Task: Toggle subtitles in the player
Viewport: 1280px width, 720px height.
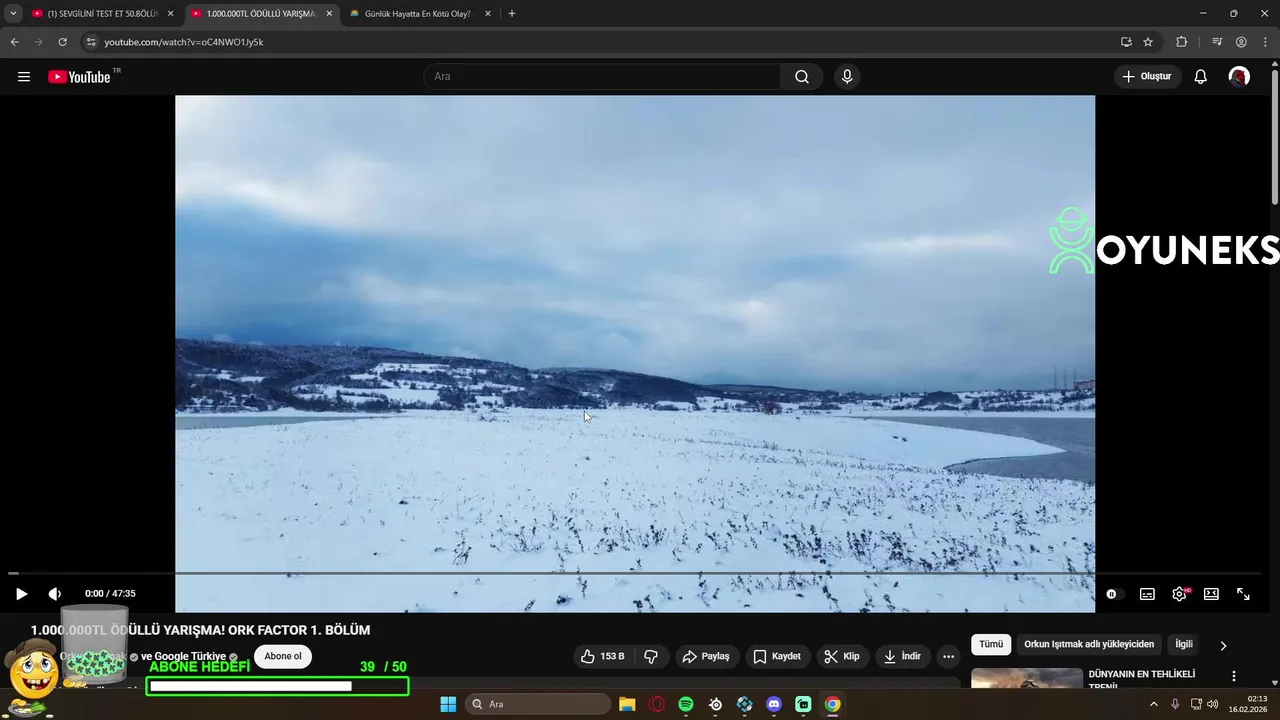Action: click(x=1147, y=594)
